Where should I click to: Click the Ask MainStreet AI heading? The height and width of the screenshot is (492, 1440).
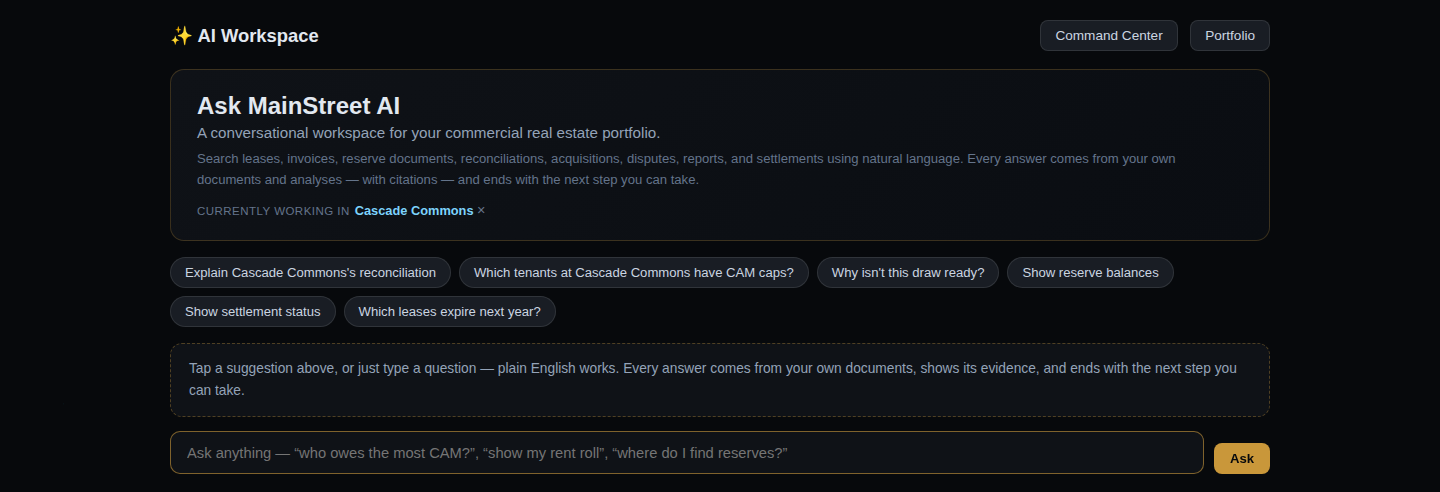point(299,106)
